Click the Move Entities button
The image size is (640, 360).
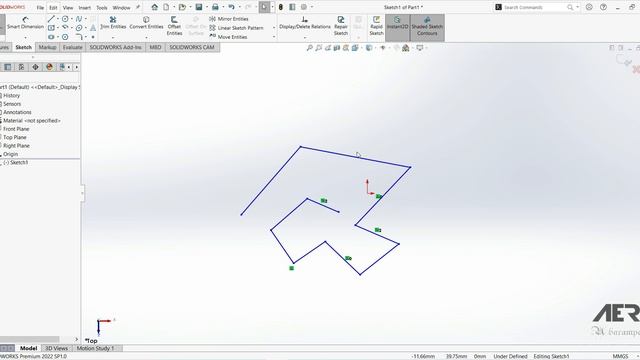point(228,37)
